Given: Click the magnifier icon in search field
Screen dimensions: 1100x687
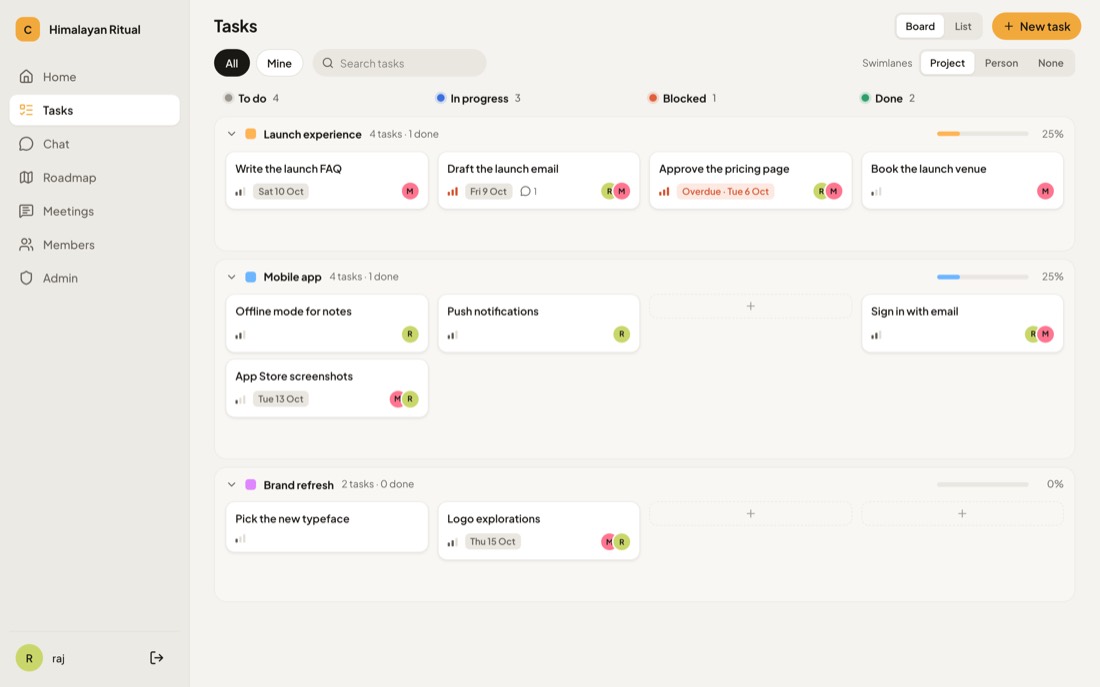Looking at the screenshot, I should [x=328, y=63].
